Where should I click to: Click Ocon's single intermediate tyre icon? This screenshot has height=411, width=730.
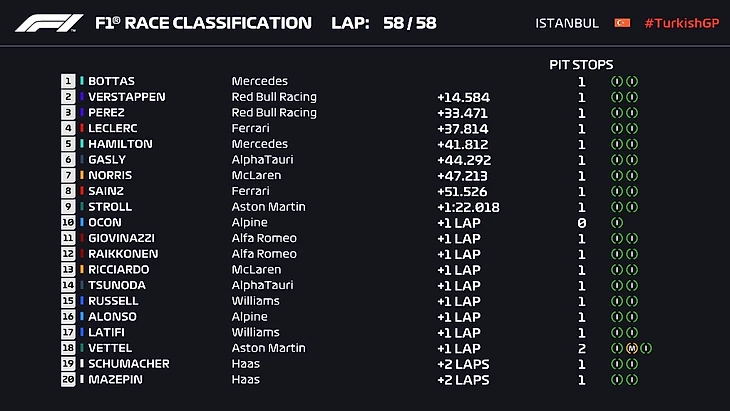(617, 223)
